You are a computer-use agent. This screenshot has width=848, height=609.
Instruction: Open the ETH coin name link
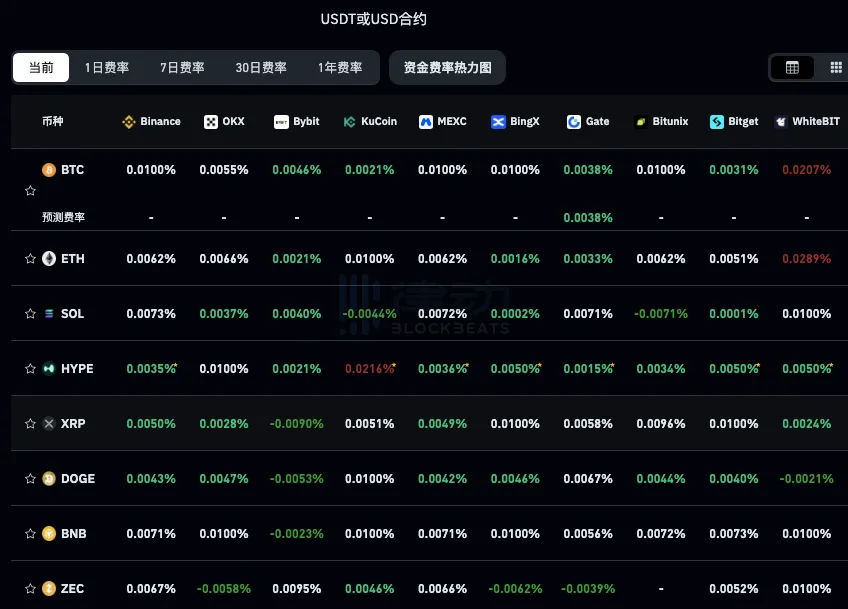pos(72,259)
